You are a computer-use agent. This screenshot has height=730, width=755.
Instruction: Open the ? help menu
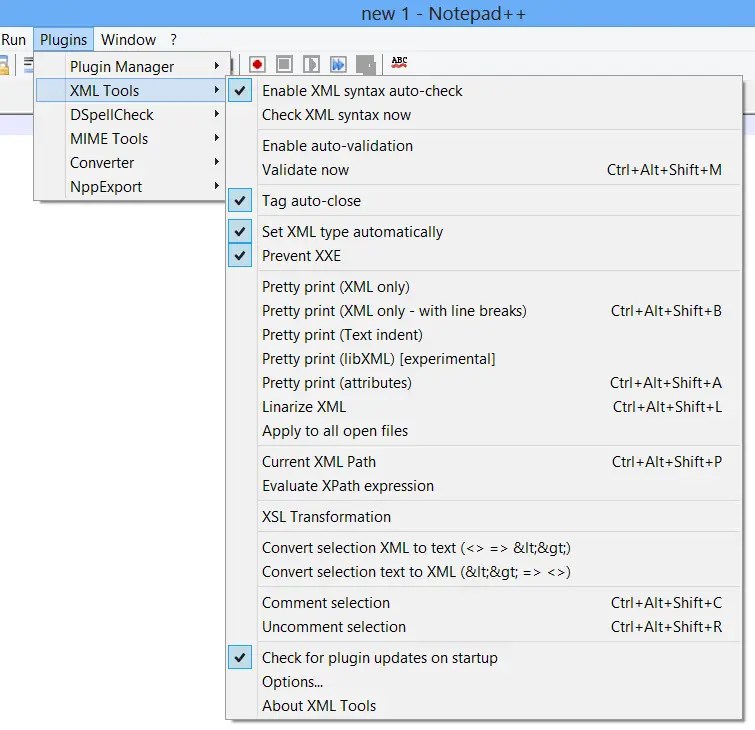pyautogui.click(x=173, y=39)
